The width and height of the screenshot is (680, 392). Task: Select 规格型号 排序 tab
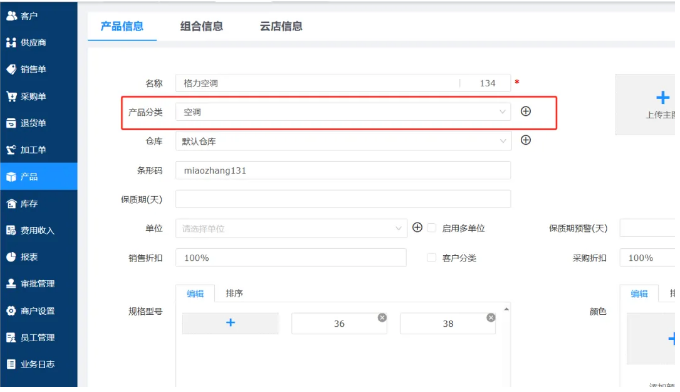tap(234, 294)
